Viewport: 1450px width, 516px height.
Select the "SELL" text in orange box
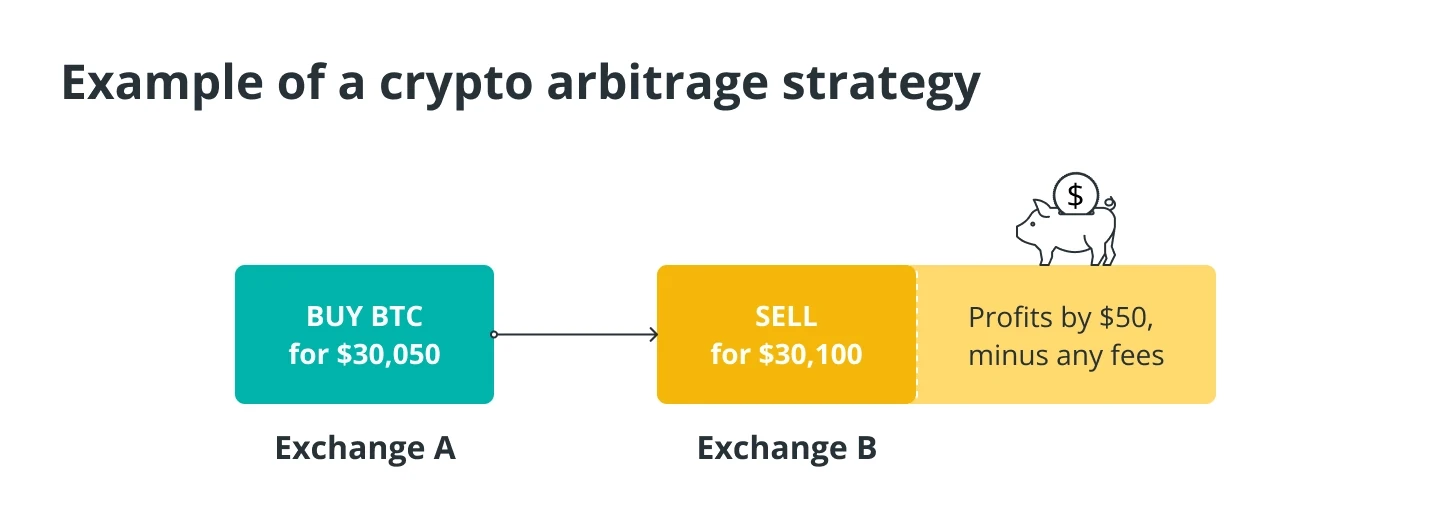point(786,318)
